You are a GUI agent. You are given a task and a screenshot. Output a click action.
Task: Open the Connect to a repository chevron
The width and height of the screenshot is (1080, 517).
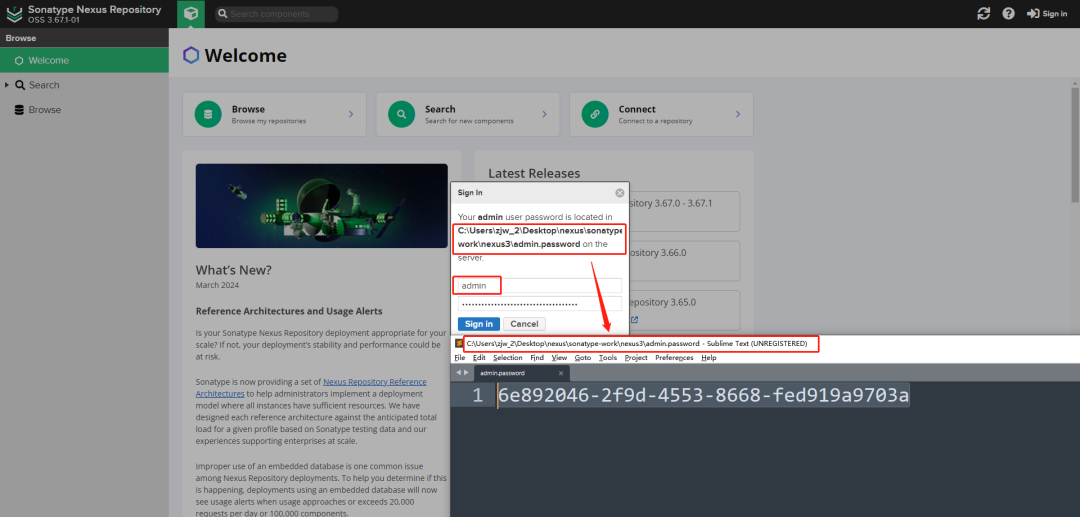(738, 114)
